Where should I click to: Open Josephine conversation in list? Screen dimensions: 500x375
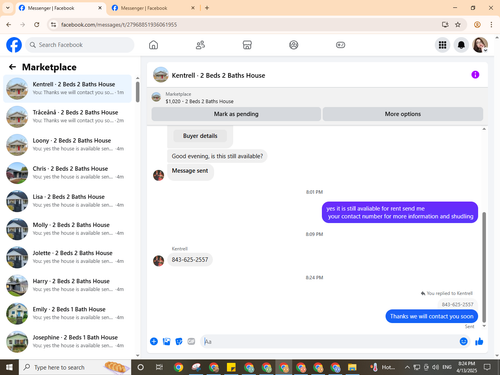coord(67,341)
